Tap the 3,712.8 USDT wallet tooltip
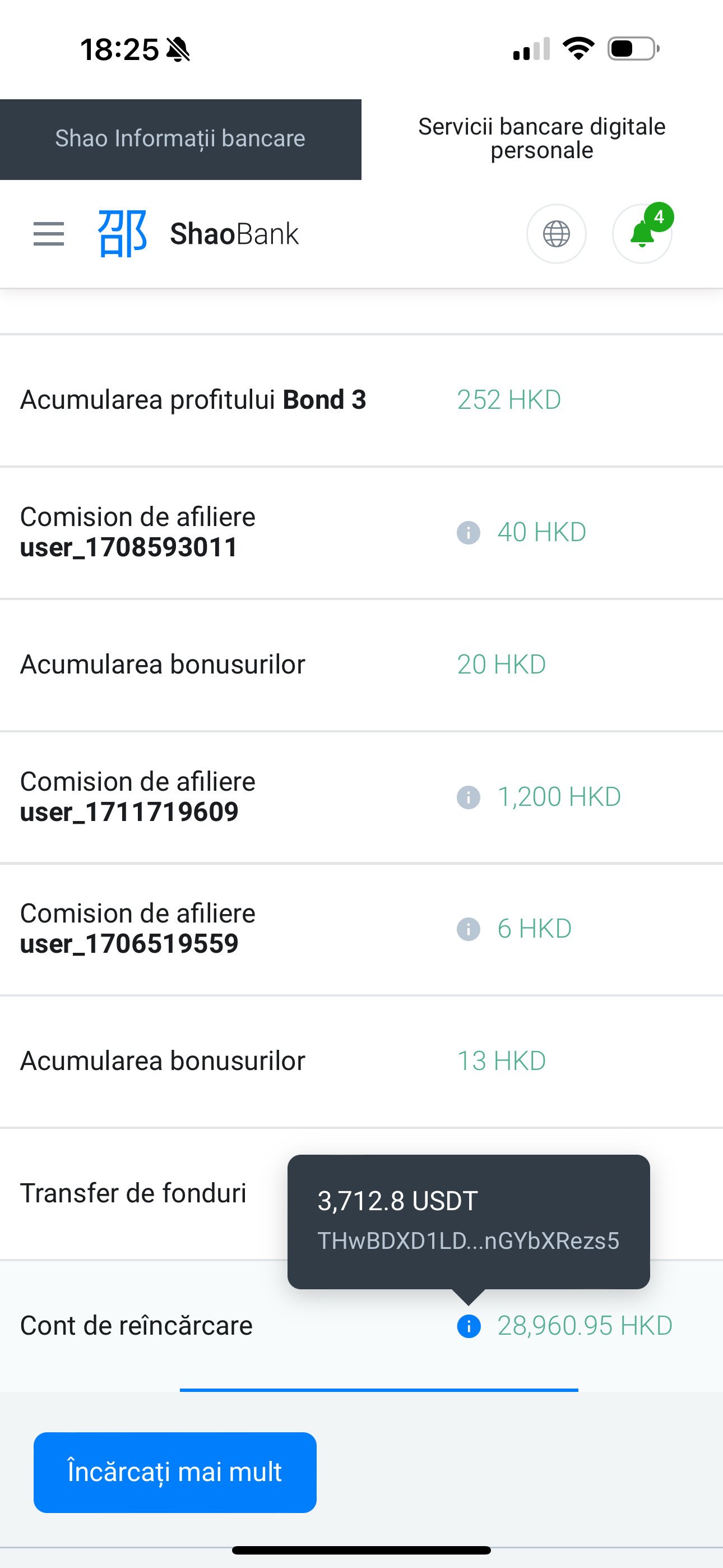Viewport: 723px width, 1568px height. [468, 1220]
